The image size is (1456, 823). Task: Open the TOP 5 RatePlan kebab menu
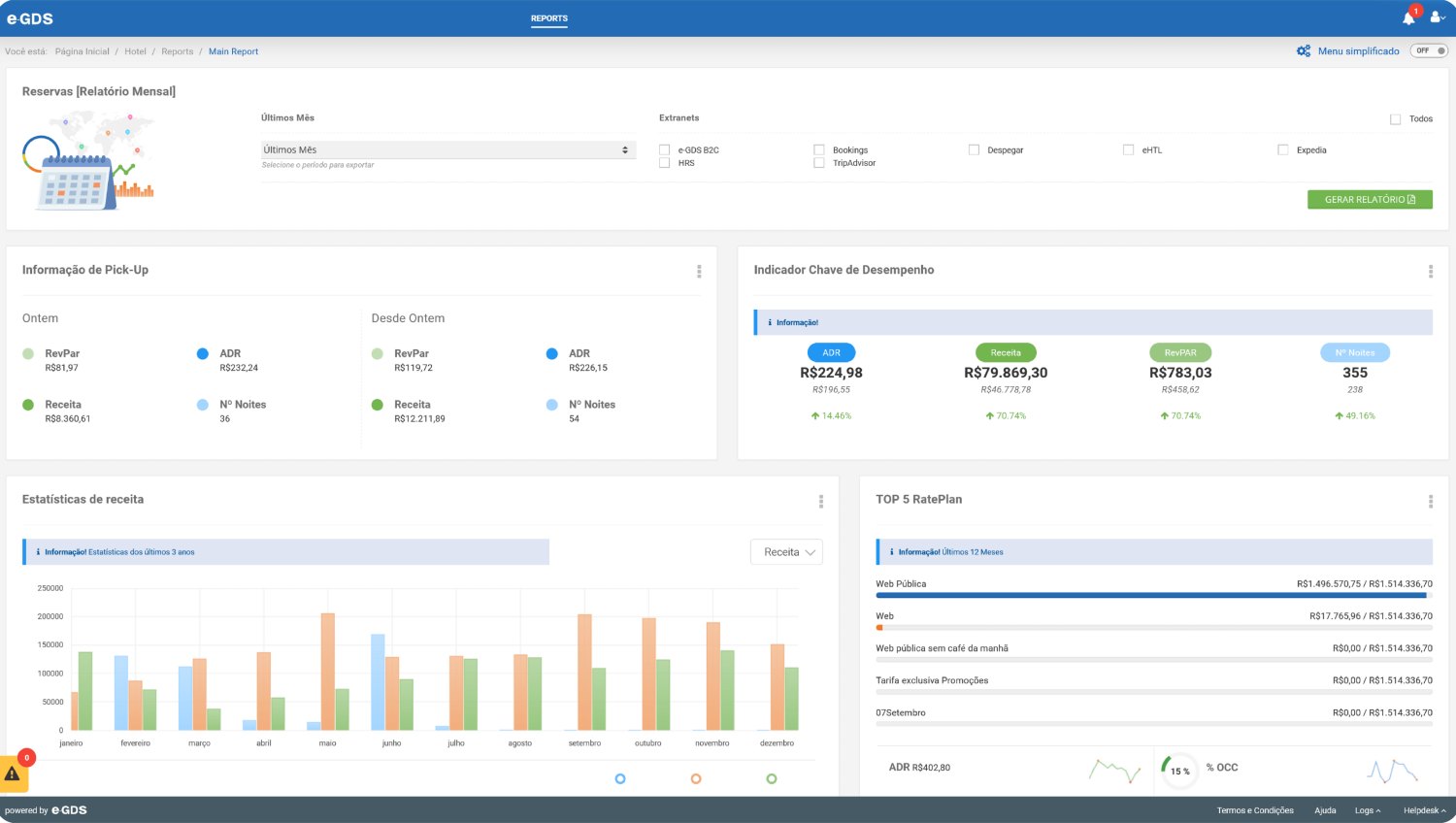[x=1430, y=502]
